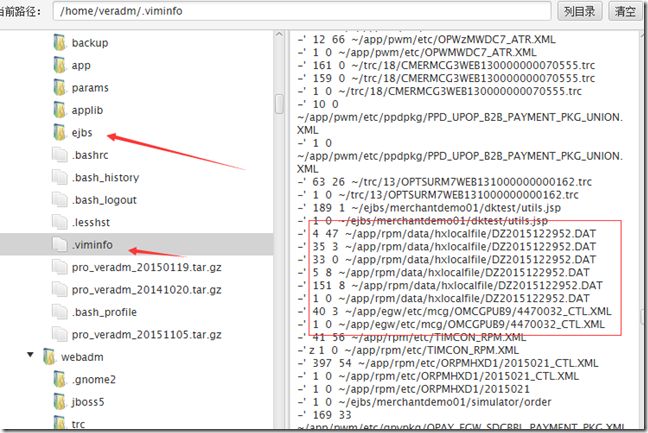Select the applib folder name

coord(87,110)
